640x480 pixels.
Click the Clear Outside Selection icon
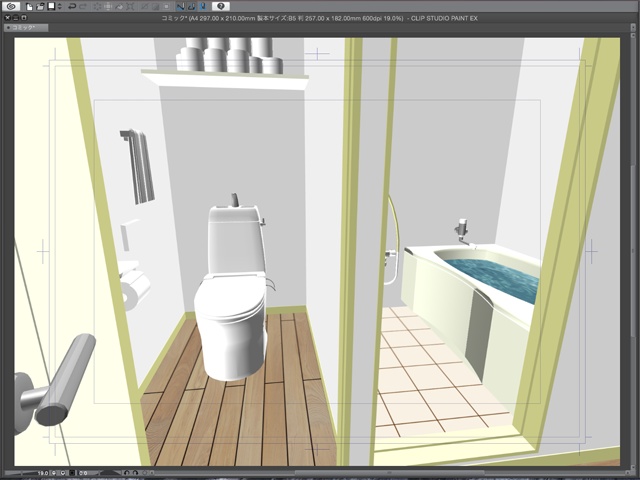click(108, 7)
